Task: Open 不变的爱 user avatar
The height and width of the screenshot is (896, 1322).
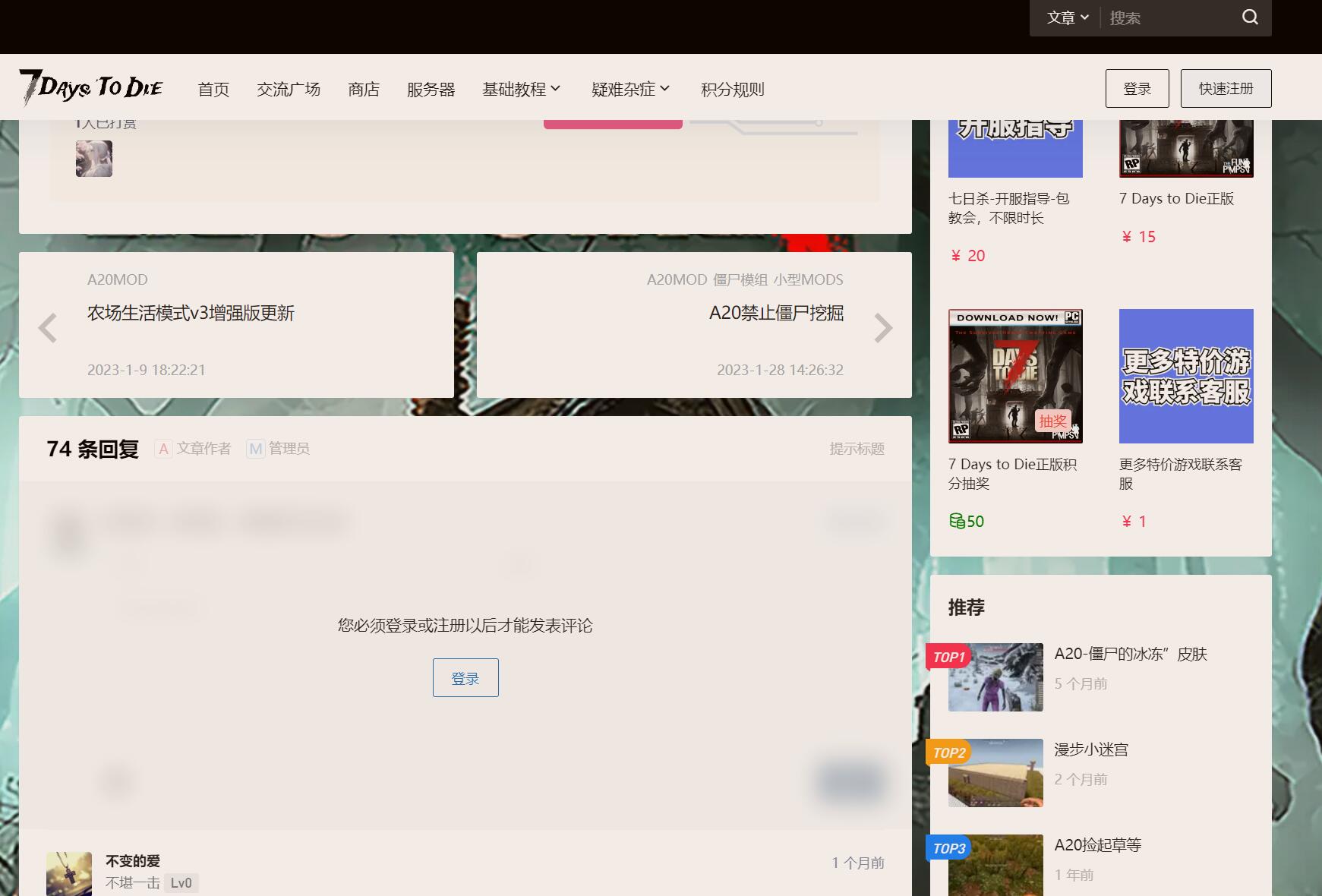Action: [69, 873]
